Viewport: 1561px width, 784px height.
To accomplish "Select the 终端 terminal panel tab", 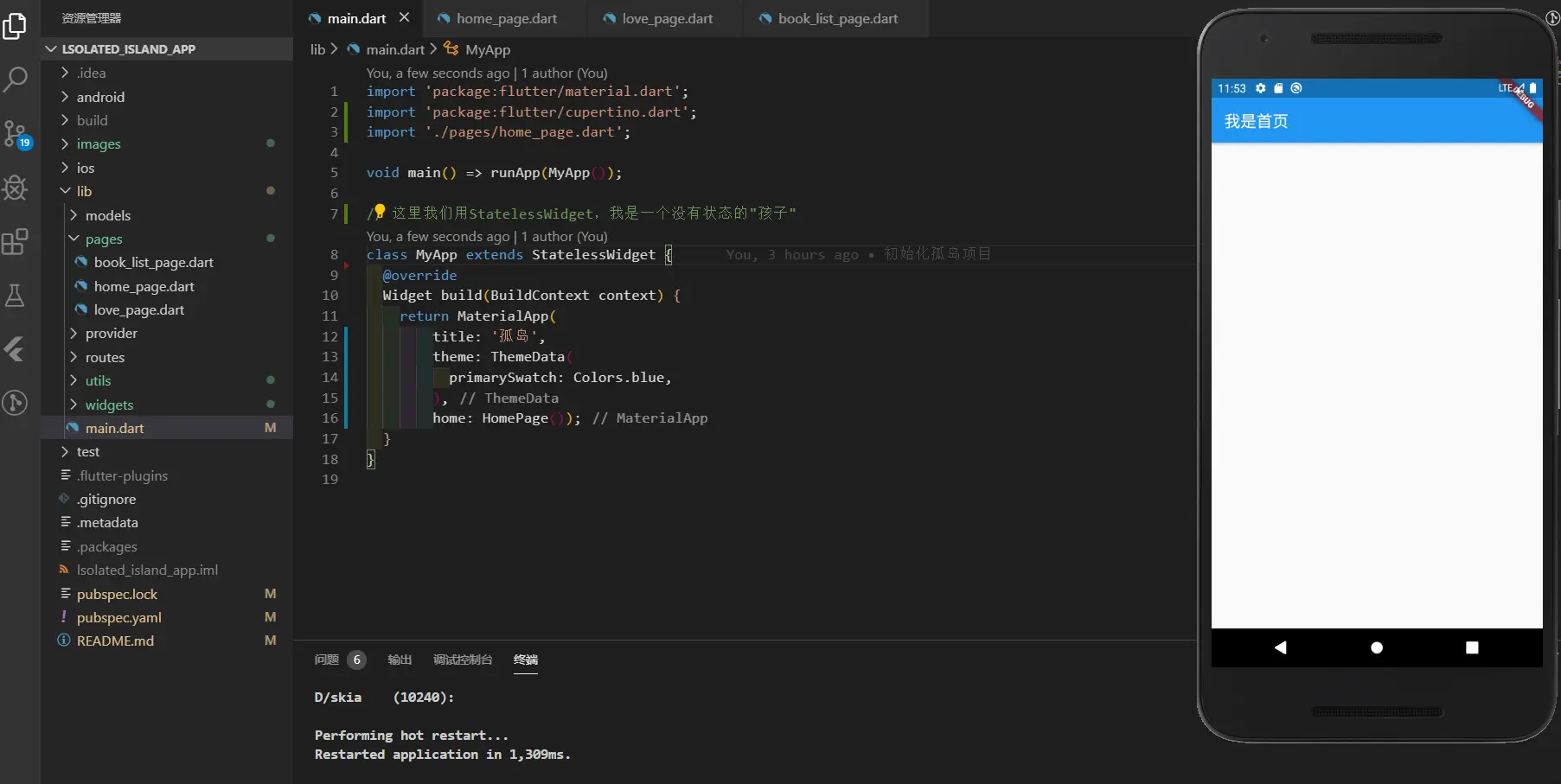I will (x=526, y=660).
